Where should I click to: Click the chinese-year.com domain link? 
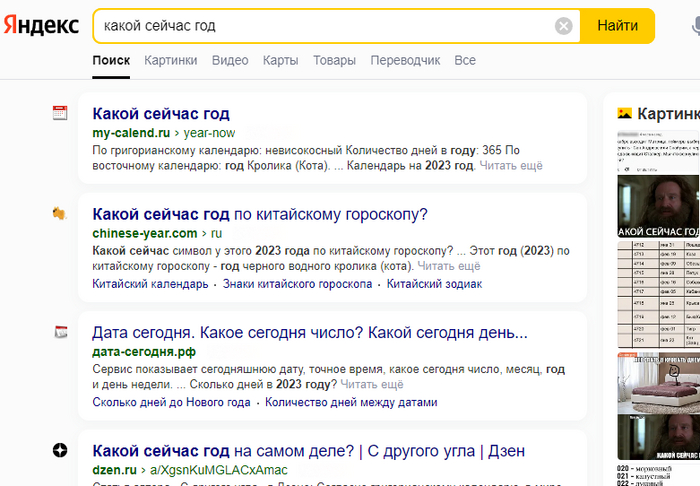point(145,233)
